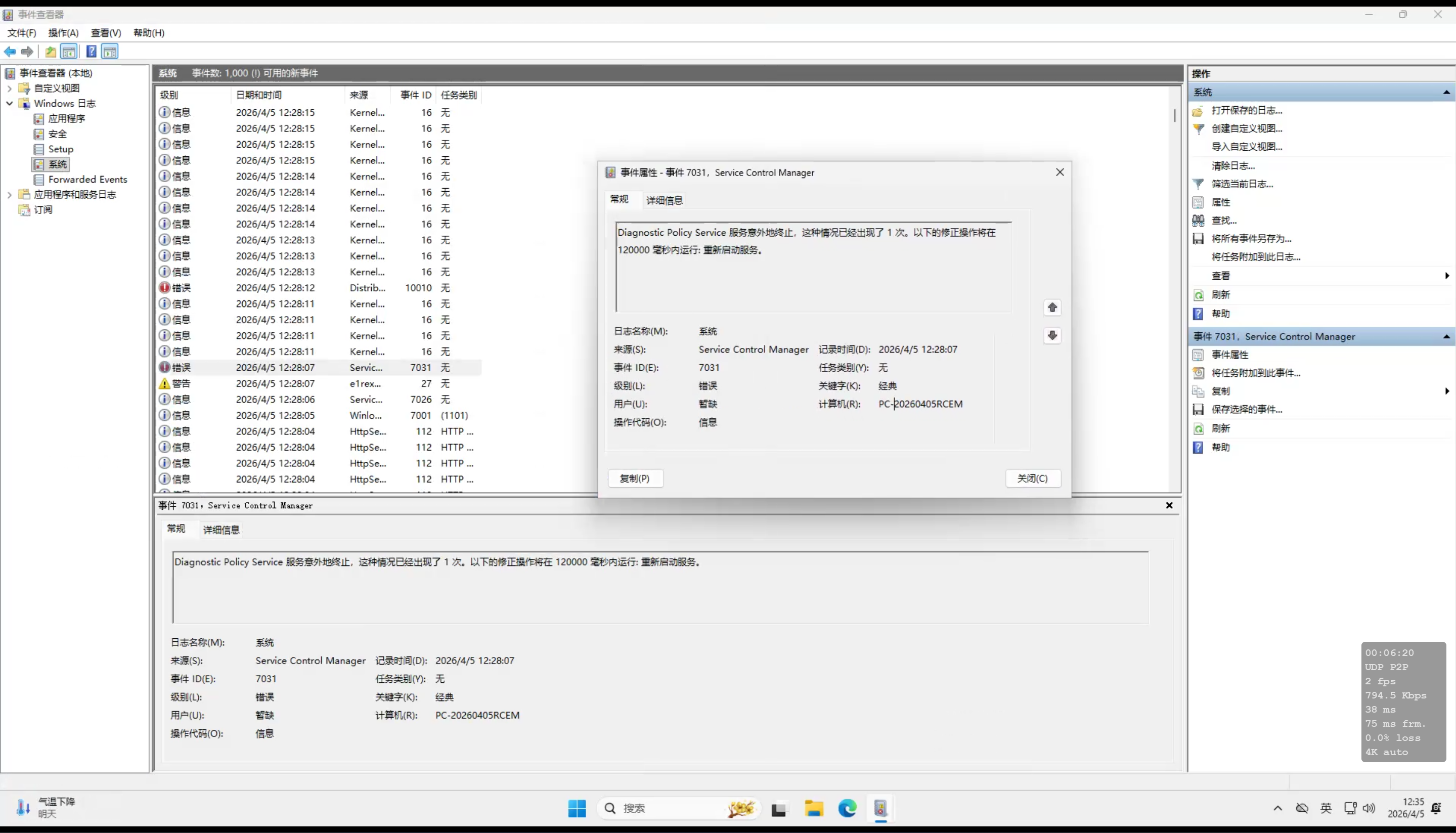The height and width of the screenshot is (833, 1456).
Task: Click the up-arrow previous event button
Action: 1052,308
